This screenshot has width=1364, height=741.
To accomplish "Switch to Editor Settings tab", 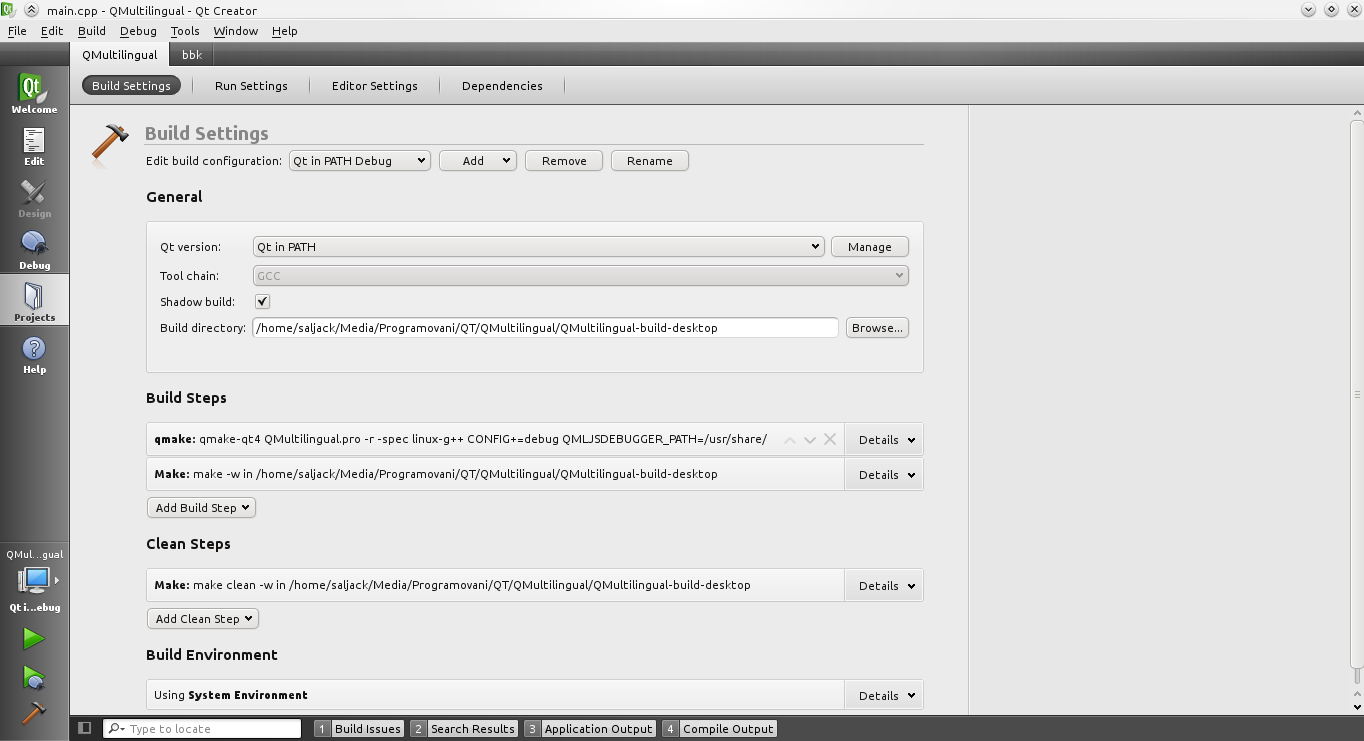I will (x=375, y=85).
